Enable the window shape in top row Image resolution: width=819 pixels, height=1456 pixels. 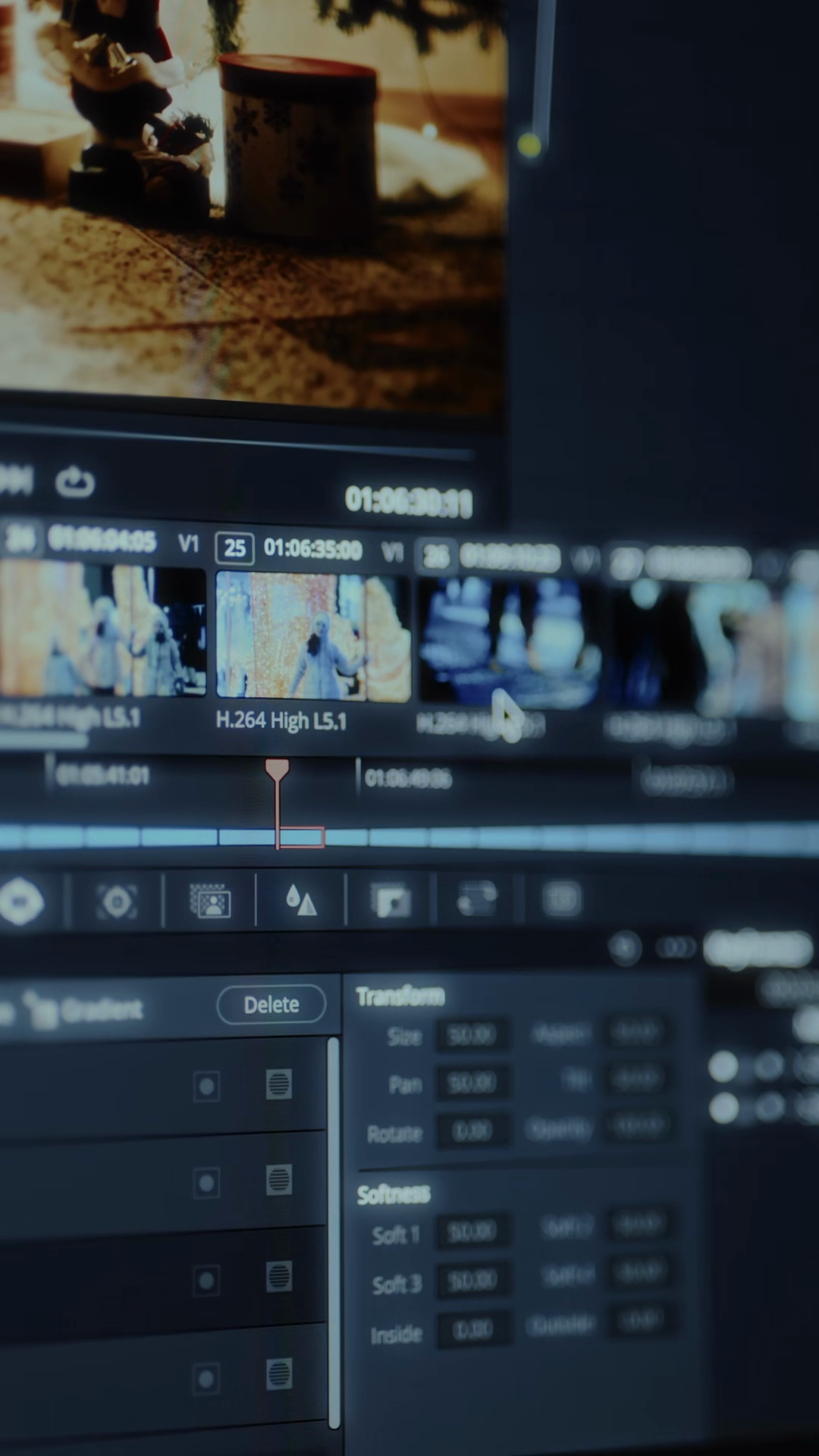[206, 1086]
